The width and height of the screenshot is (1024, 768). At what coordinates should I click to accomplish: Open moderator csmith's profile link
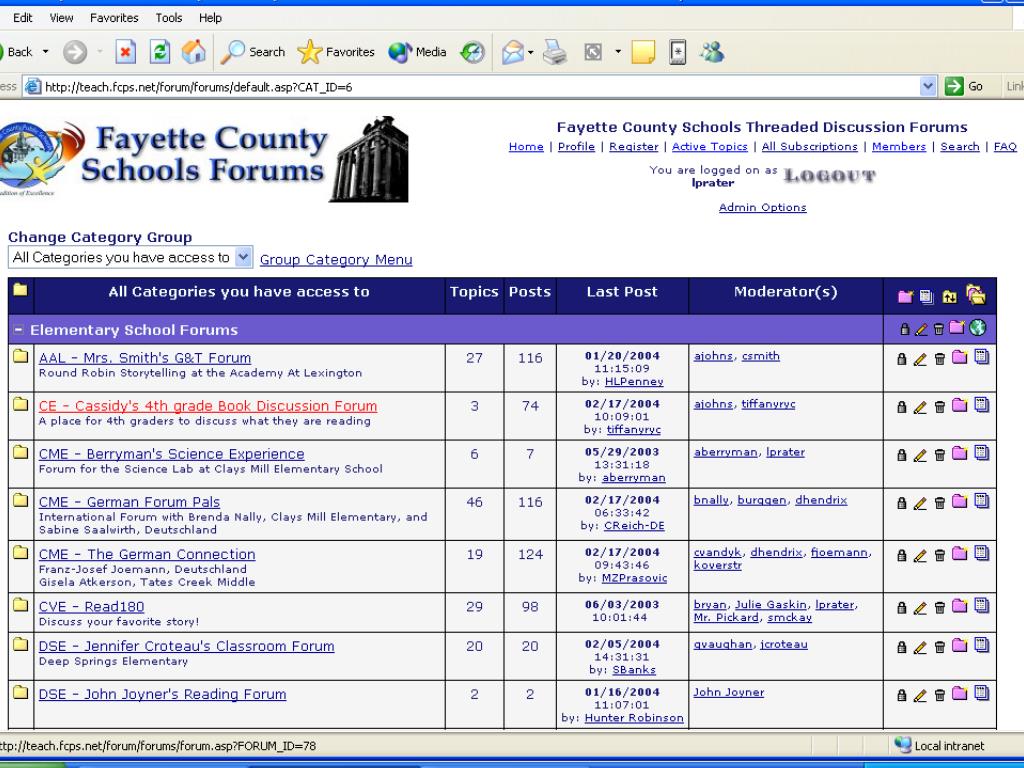point(761,356)
